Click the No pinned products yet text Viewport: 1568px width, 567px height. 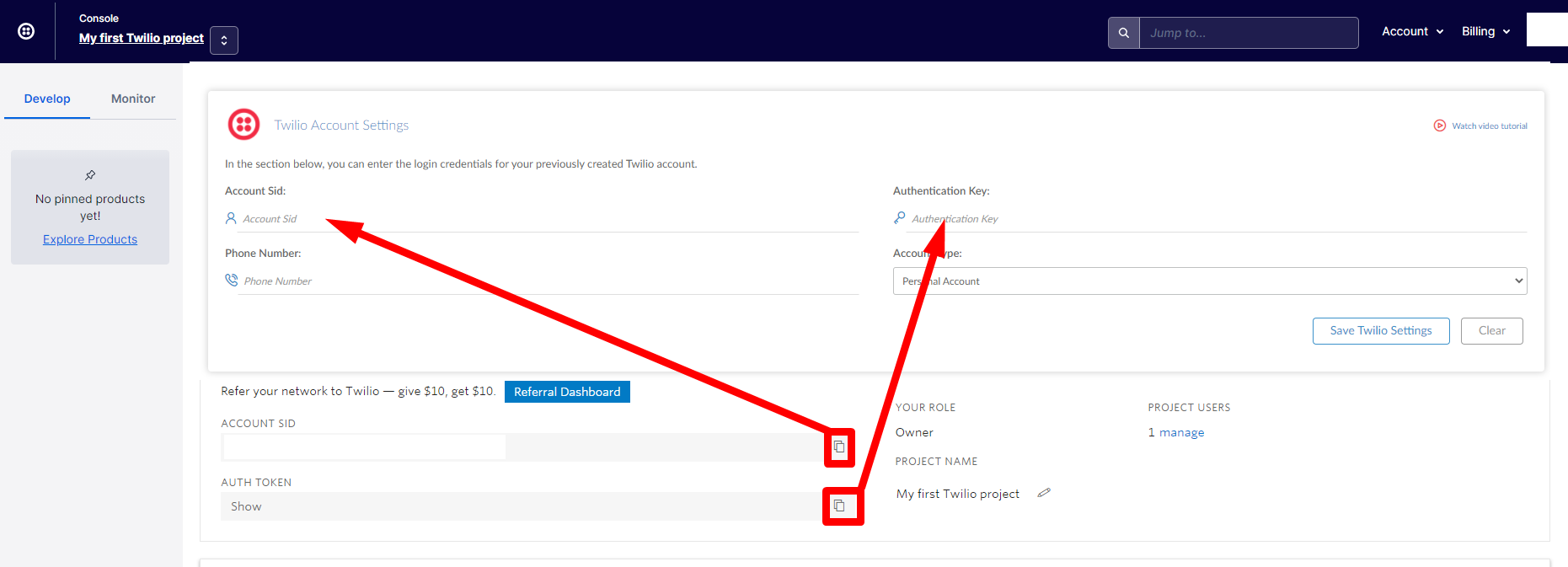click(x=90, y=207)
